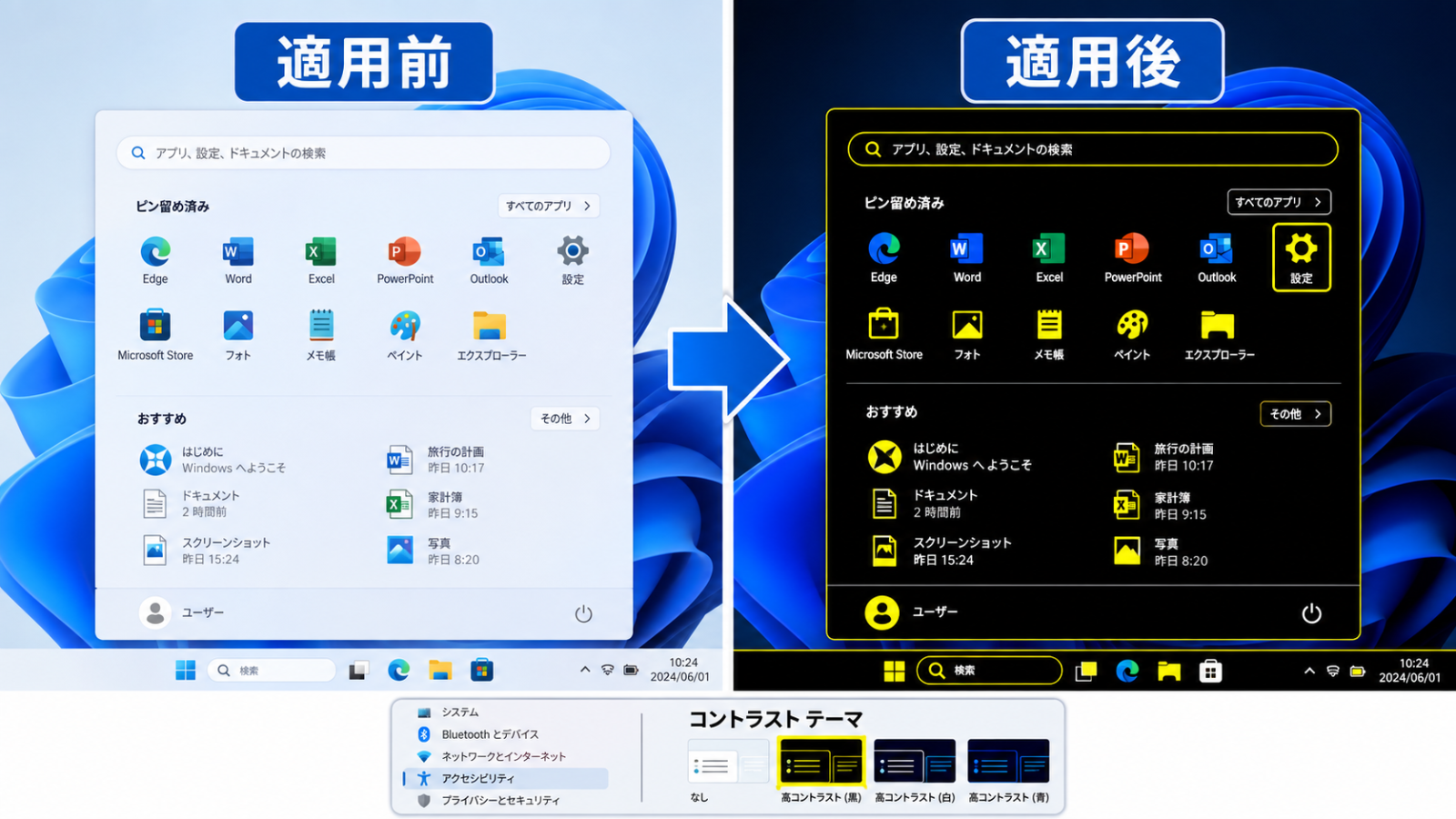Open 写真 in the high-contrast recommended list
The height and width of the screenshot is (819, 1456).
point(1161,551)
